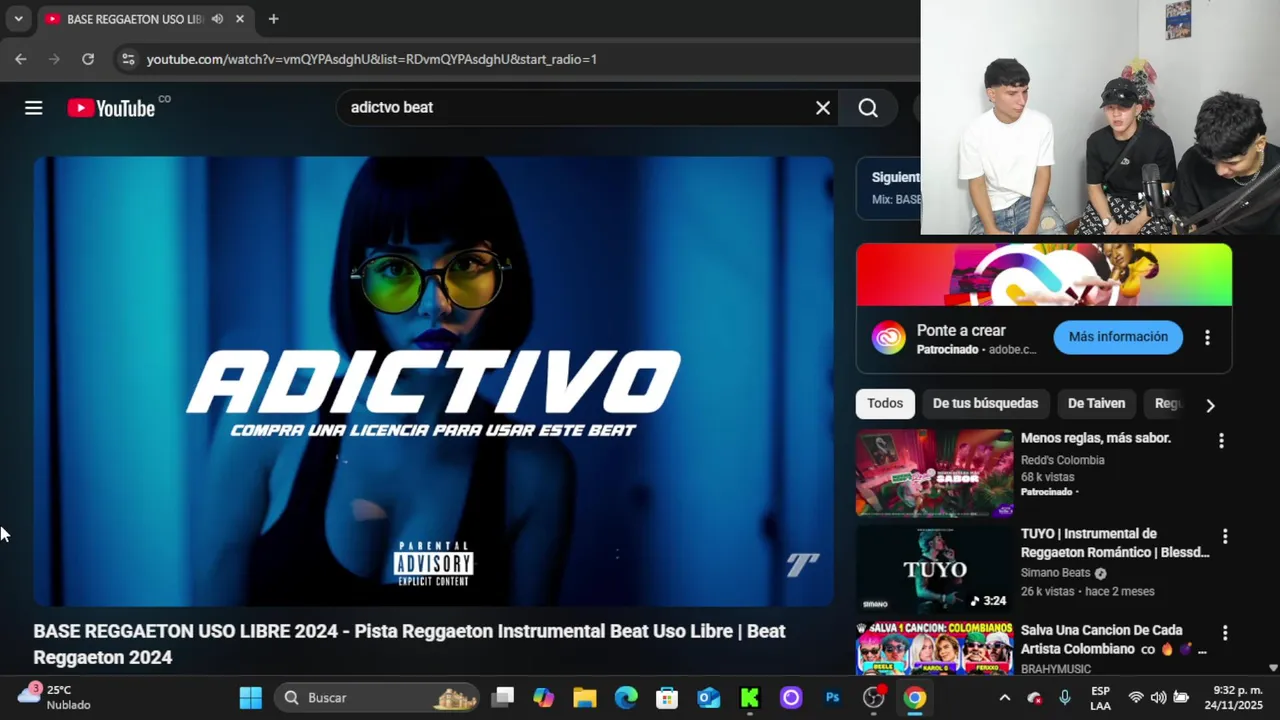Open network settings from Wi-Fi icon

coord(1136,698)
